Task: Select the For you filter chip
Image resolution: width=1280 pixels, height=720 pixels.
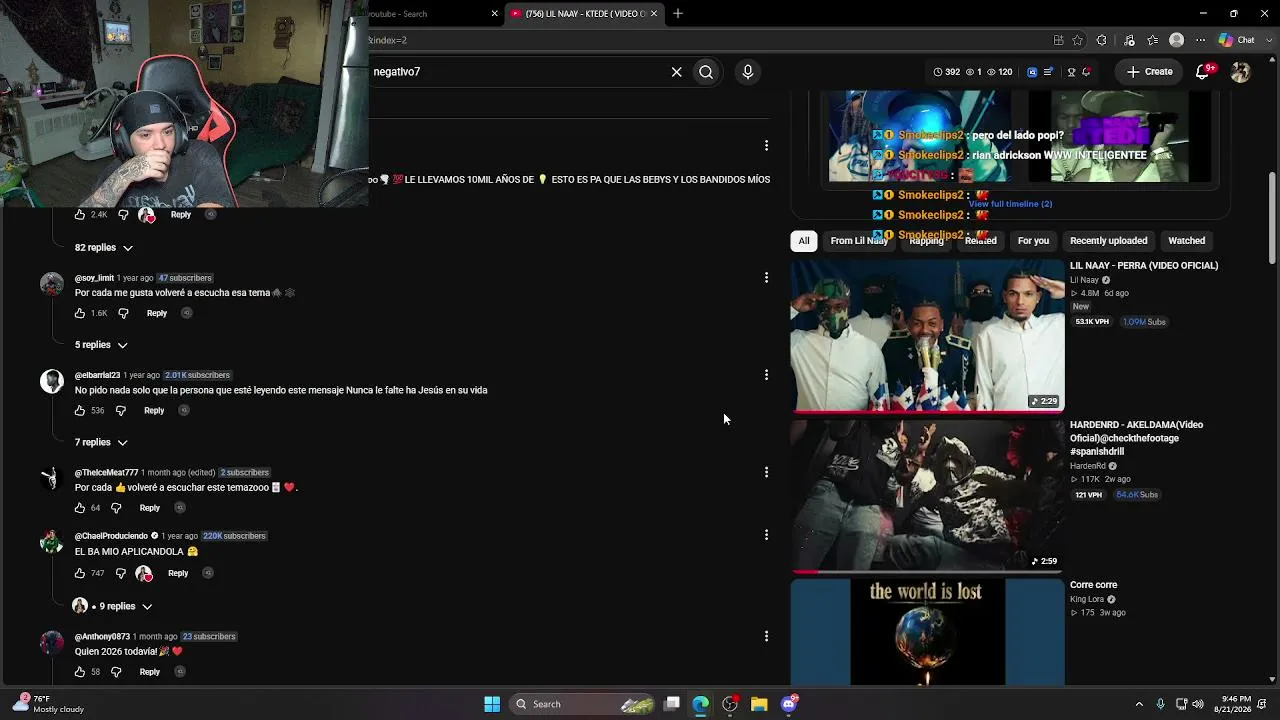Action: 1033,241
